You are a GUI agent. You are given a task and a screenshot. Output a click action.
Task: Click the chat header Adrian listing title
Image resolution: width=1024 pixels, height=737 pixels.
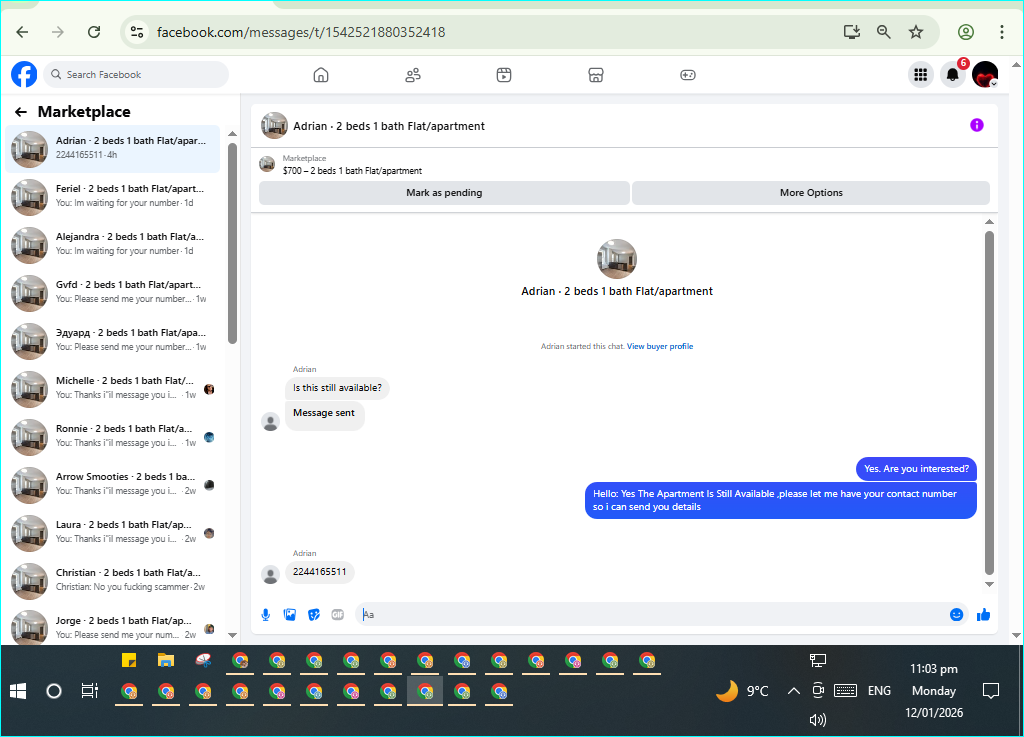click(x=389, y=126)
